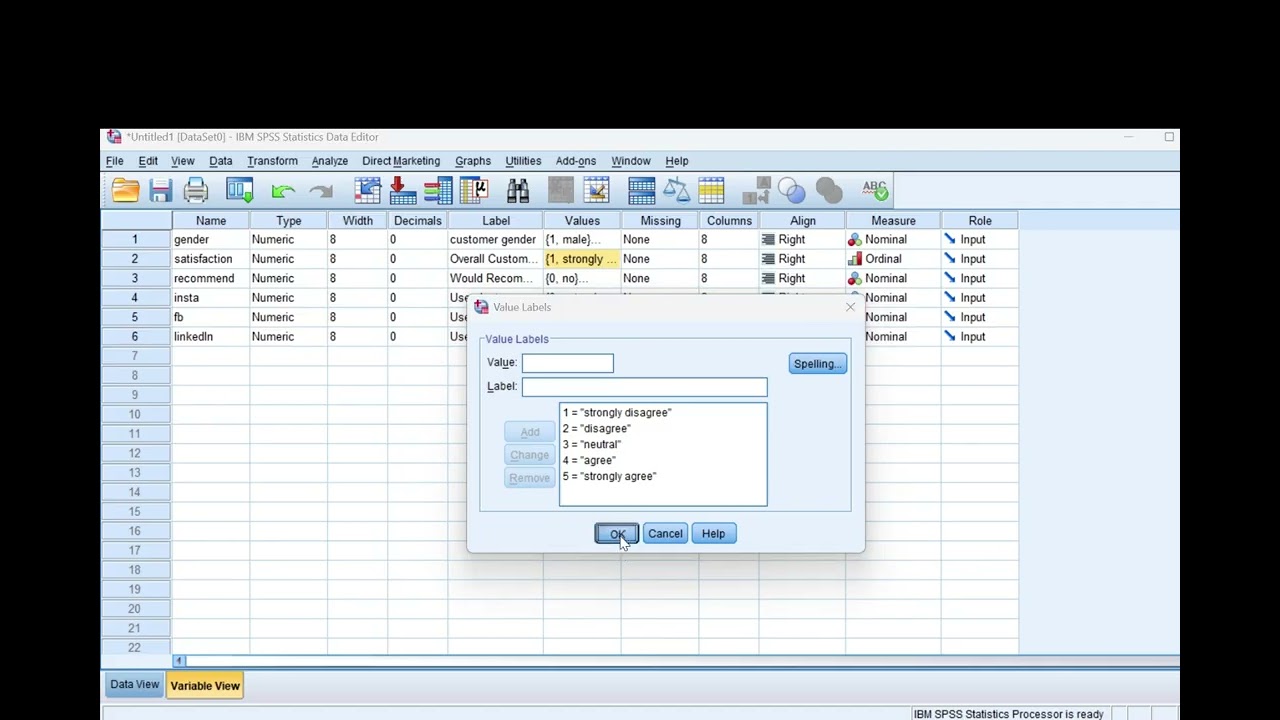1280x720 pixels.
Task: Focus the Value input field
Action: click(x=568, y=363)
